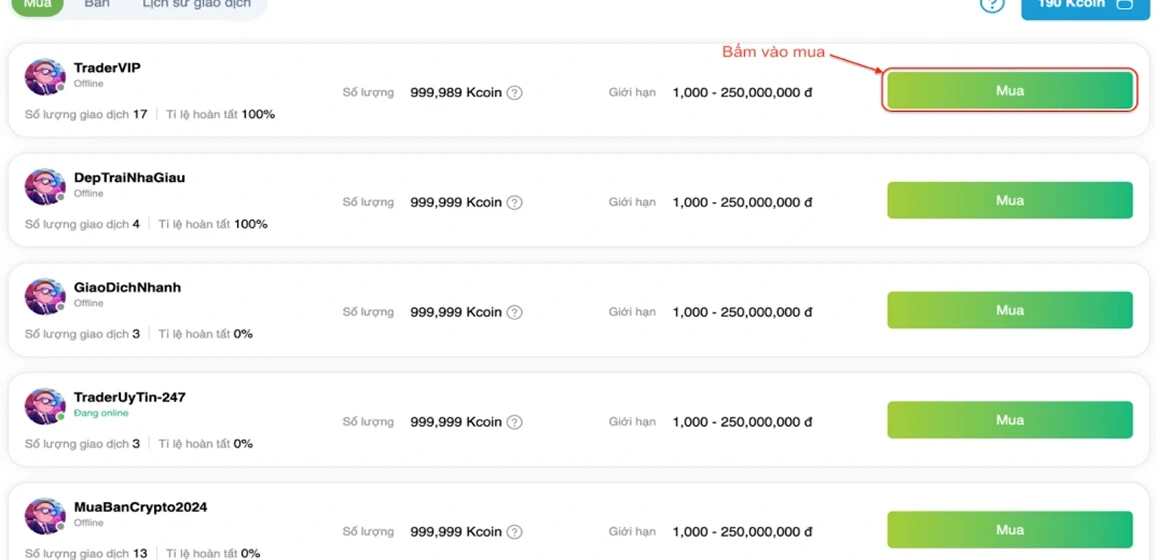
Task: Click the GiaoDichNhanh avatar image
Action: pos(46,297)
